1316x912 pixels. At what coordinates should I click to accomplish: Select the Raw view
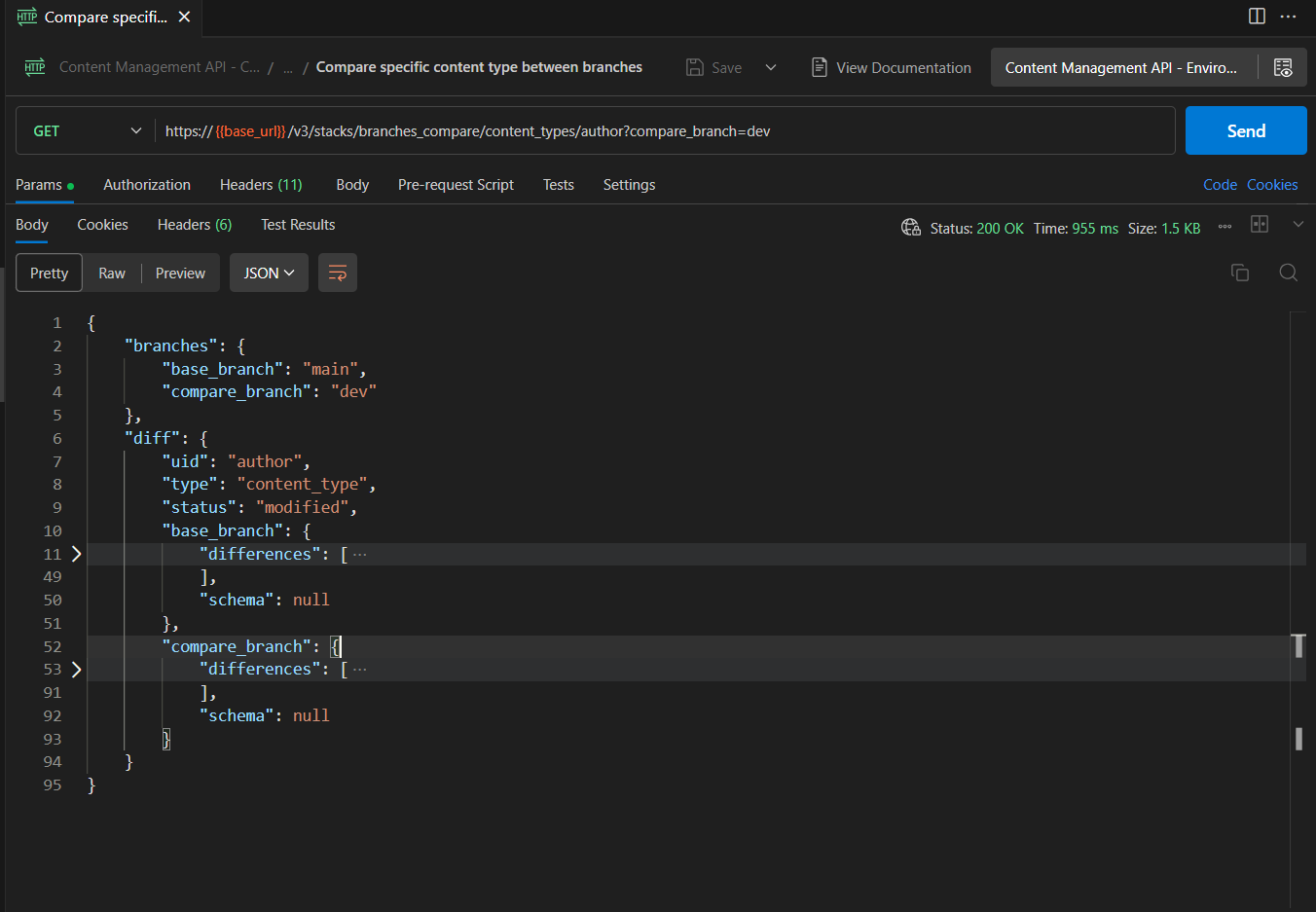(x=112, y=274)
